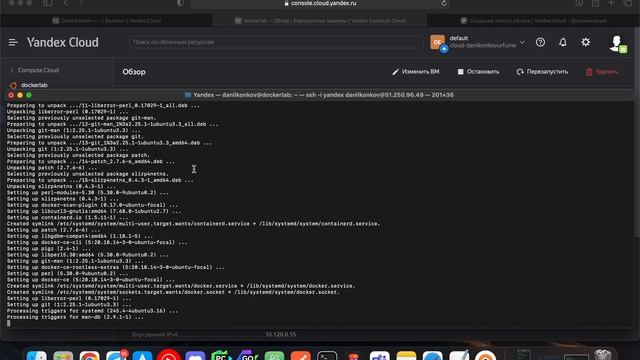This screenshot has width=640, height=360.
Task: Open GoLand from the Dock
Action: (x=248, y=356)
